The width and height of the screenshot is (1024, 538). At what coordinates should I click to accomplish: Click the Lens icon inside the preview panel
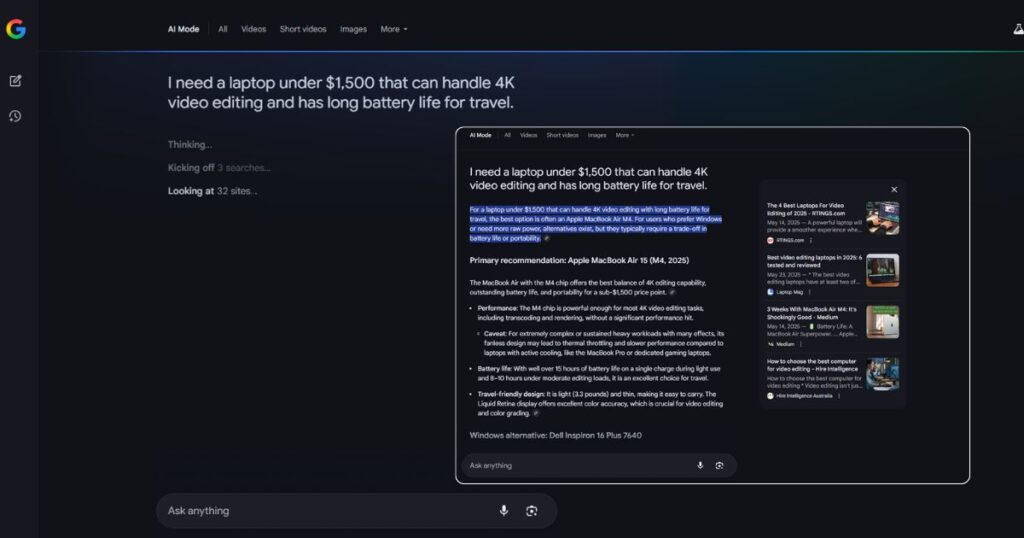tap(719, 466)
